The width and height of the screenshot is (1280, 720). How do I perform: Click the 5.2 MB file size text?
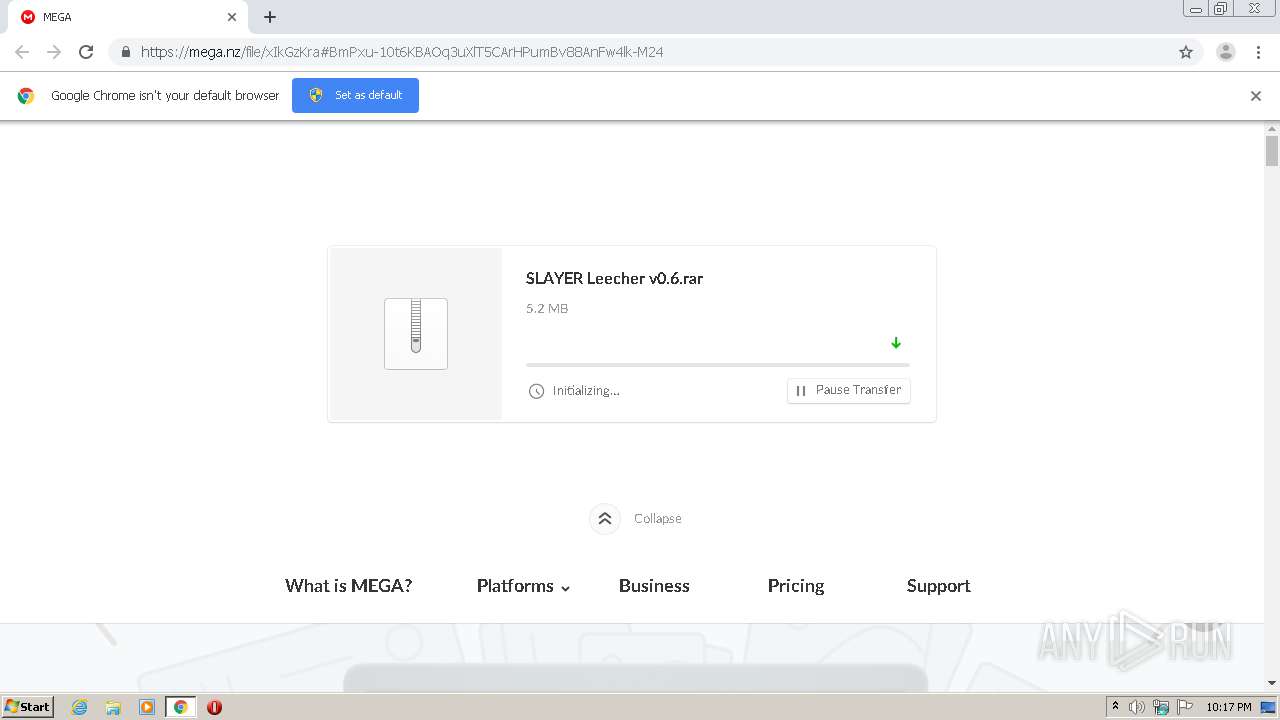click(547, 308)
